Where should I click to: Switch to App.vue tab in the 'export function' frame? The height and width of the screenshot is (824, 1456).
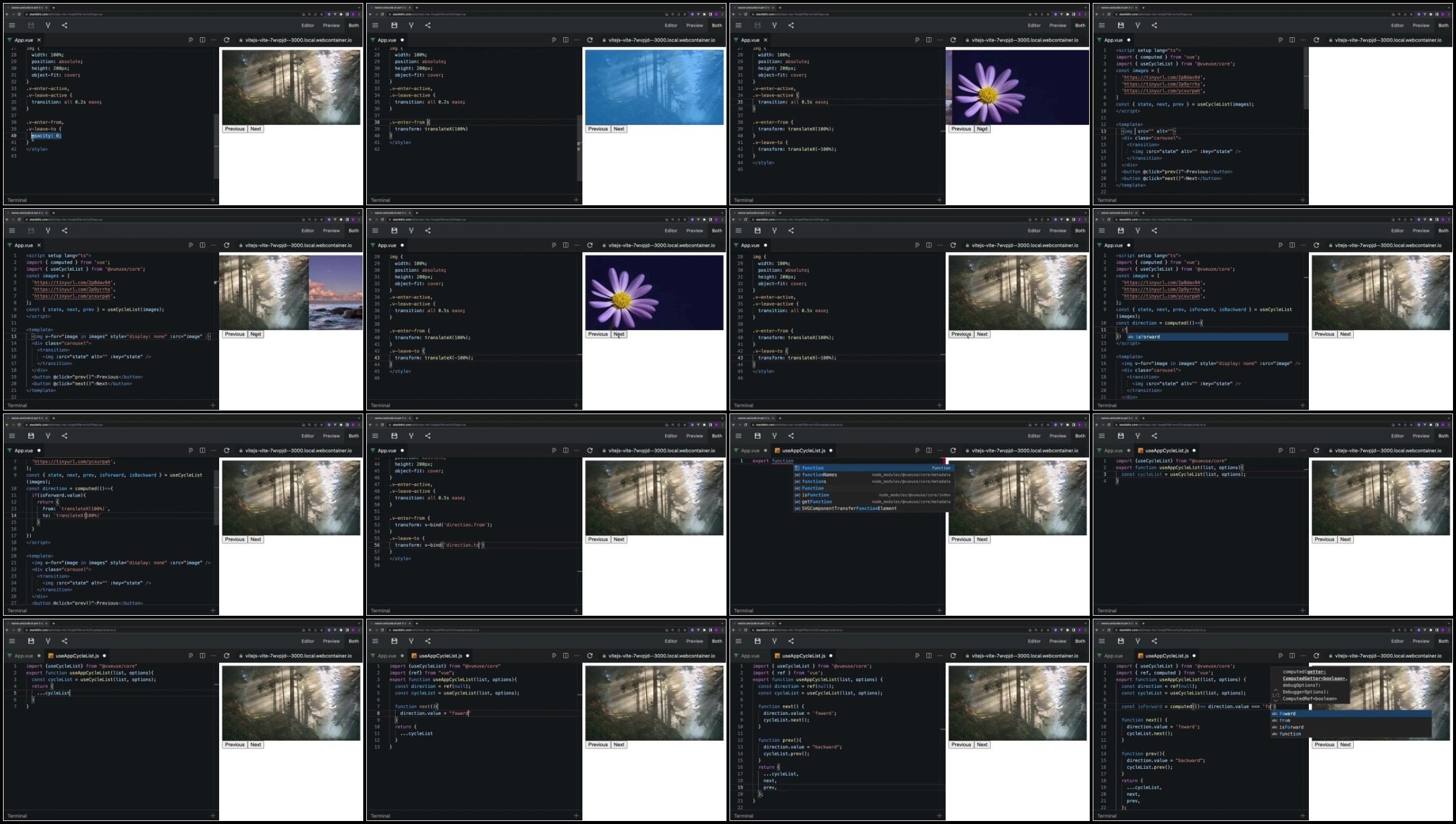(750, 451)
